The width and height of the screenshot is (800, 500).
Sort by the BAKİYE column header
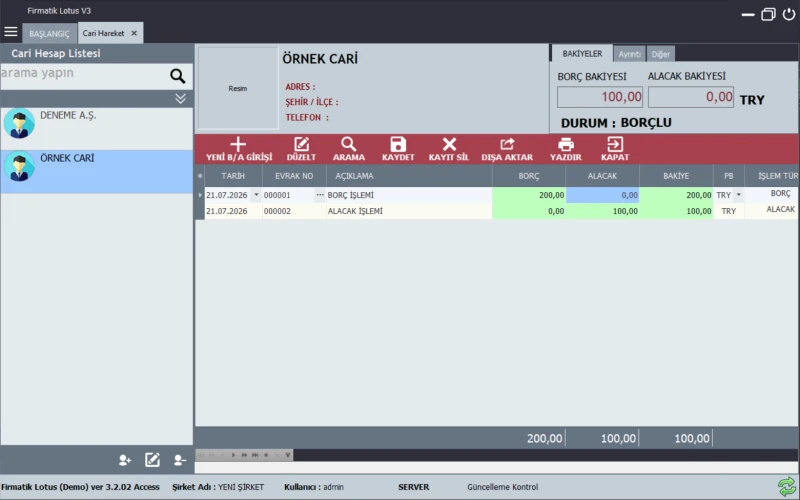pyautogui.click(x=676, y=176)
